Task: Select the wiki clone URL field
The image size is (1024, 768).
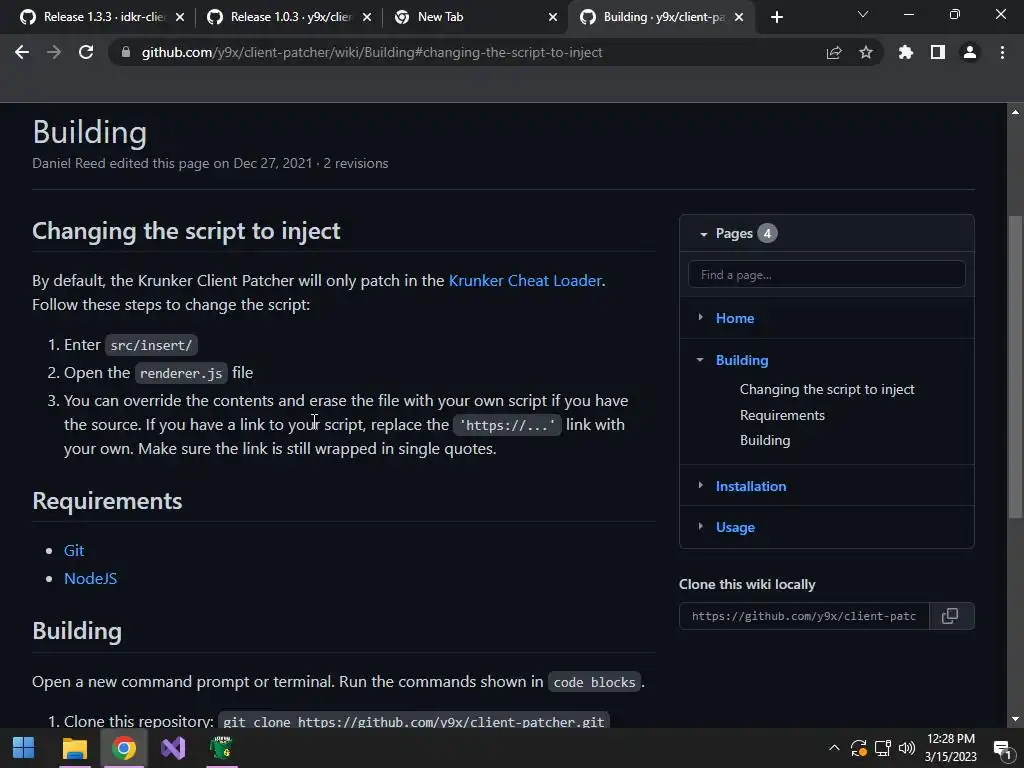Action: (x=804, y=616)
